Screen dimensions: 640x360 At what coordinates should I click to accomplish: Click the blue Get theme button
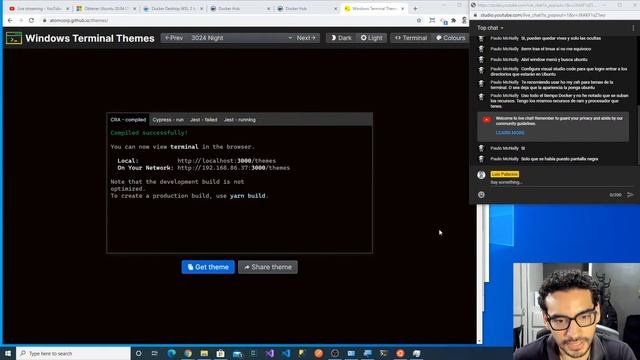pyautogui.click(x=208, y=267)
